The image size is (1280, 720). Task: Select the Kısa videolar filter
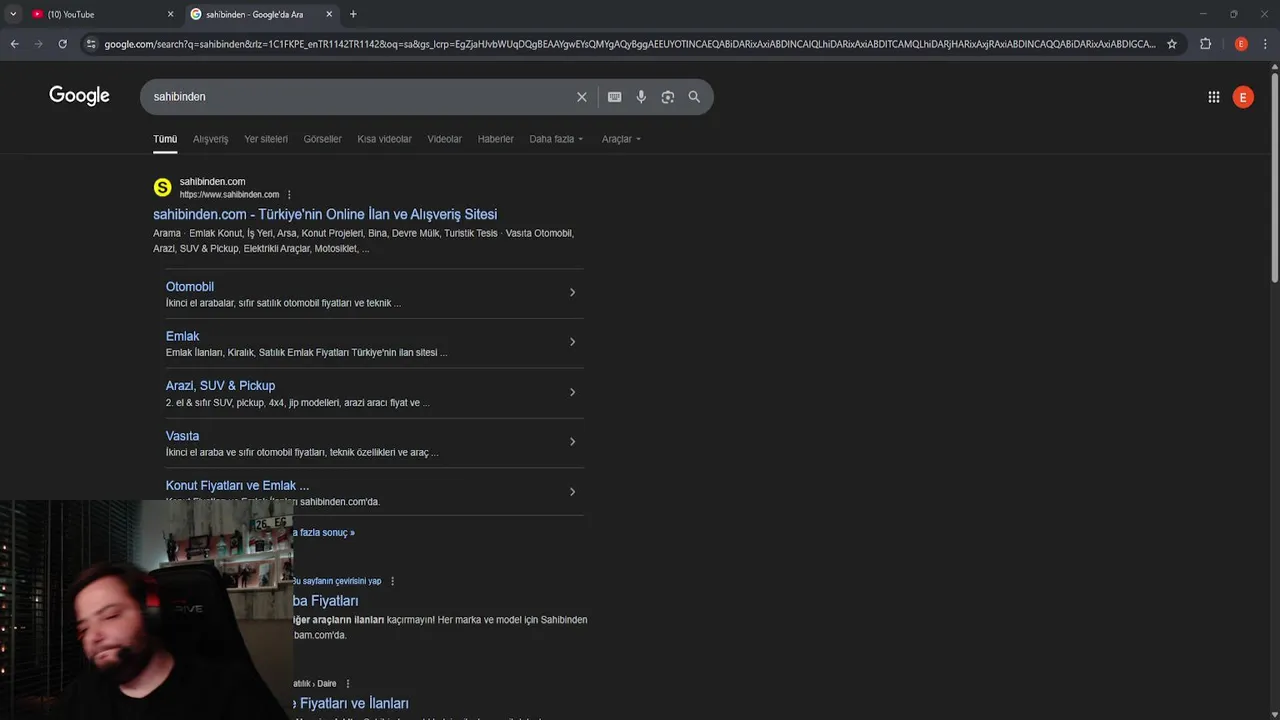pyautogui.click(x=384, y=139)
